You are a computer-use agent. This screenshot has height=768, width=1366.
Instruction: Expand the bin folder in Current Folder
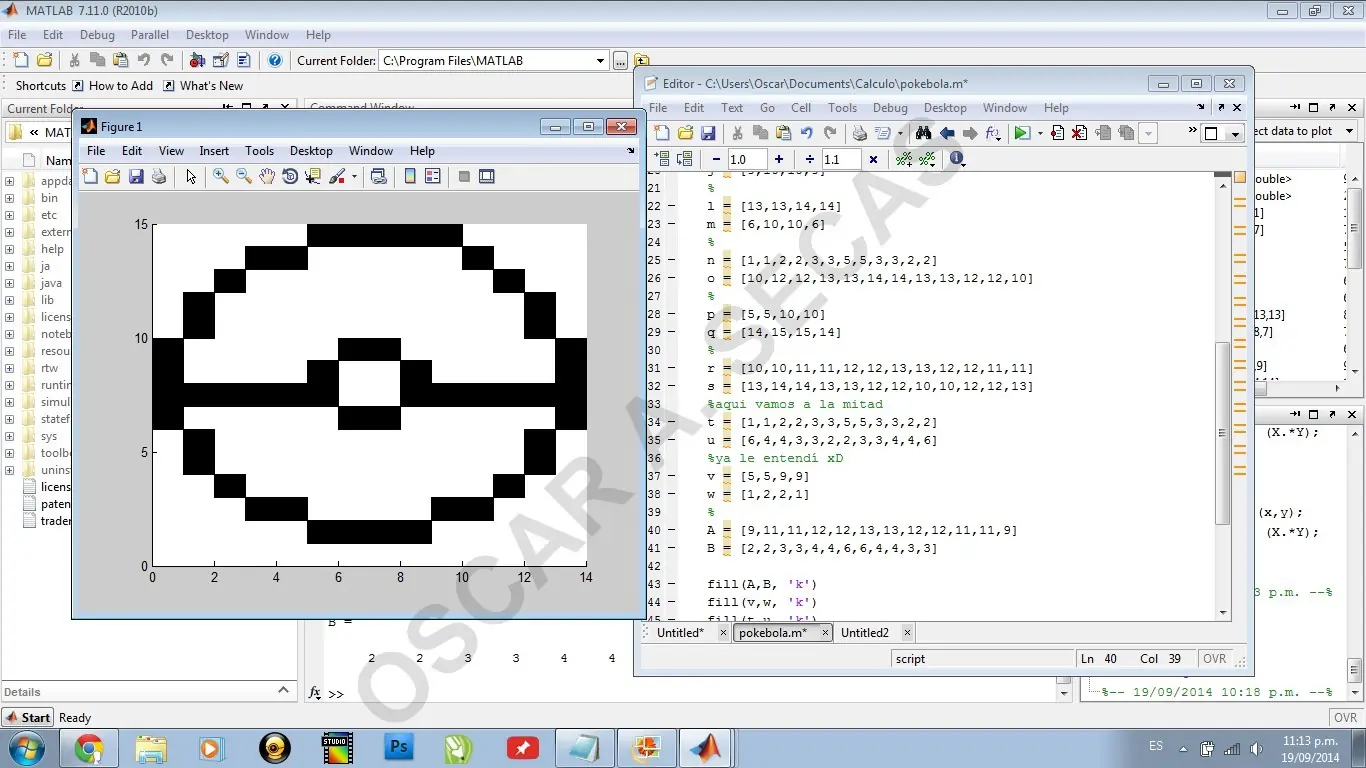[10, 198]
